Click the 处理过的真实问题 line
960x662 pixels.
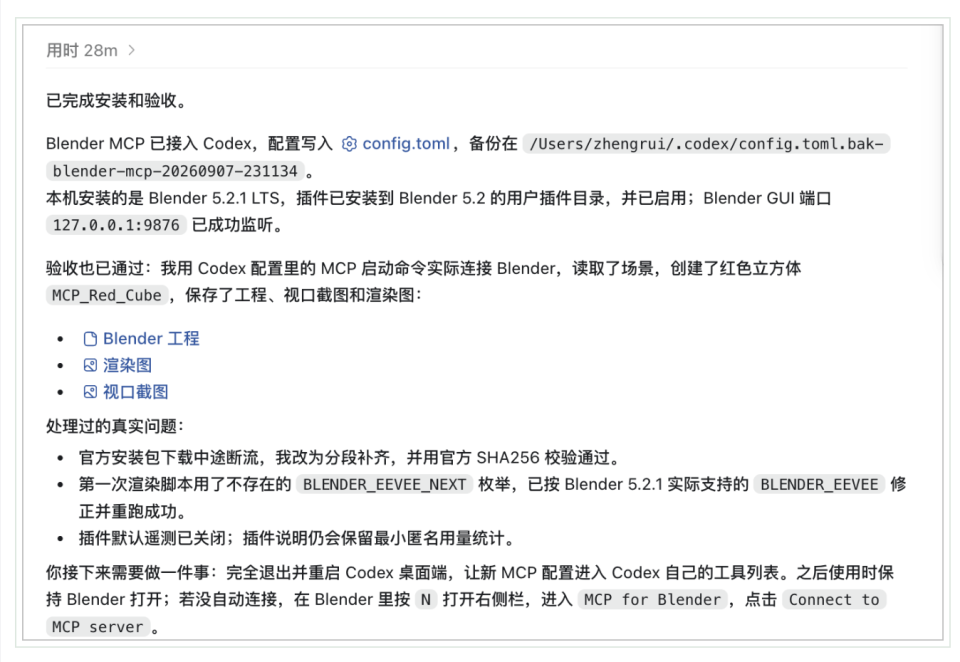point(115,426)
